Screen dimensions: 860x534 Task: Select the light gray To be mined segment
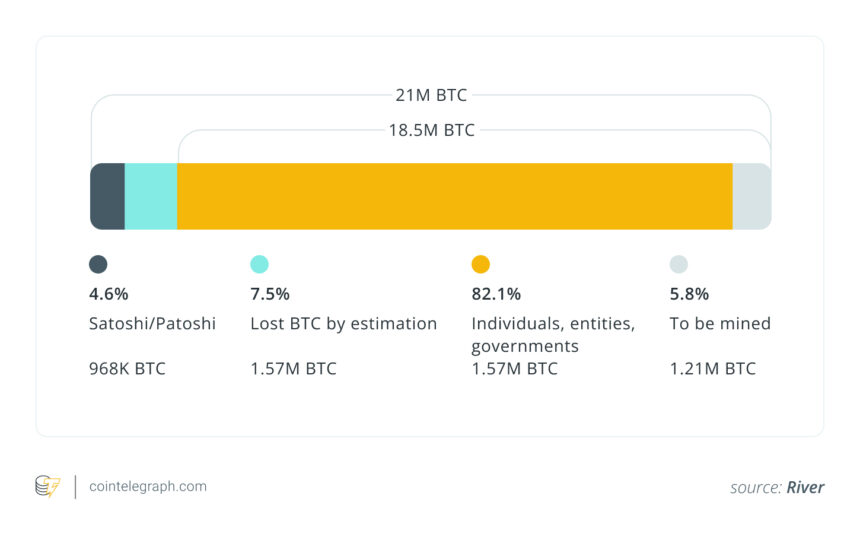[752, 197]
